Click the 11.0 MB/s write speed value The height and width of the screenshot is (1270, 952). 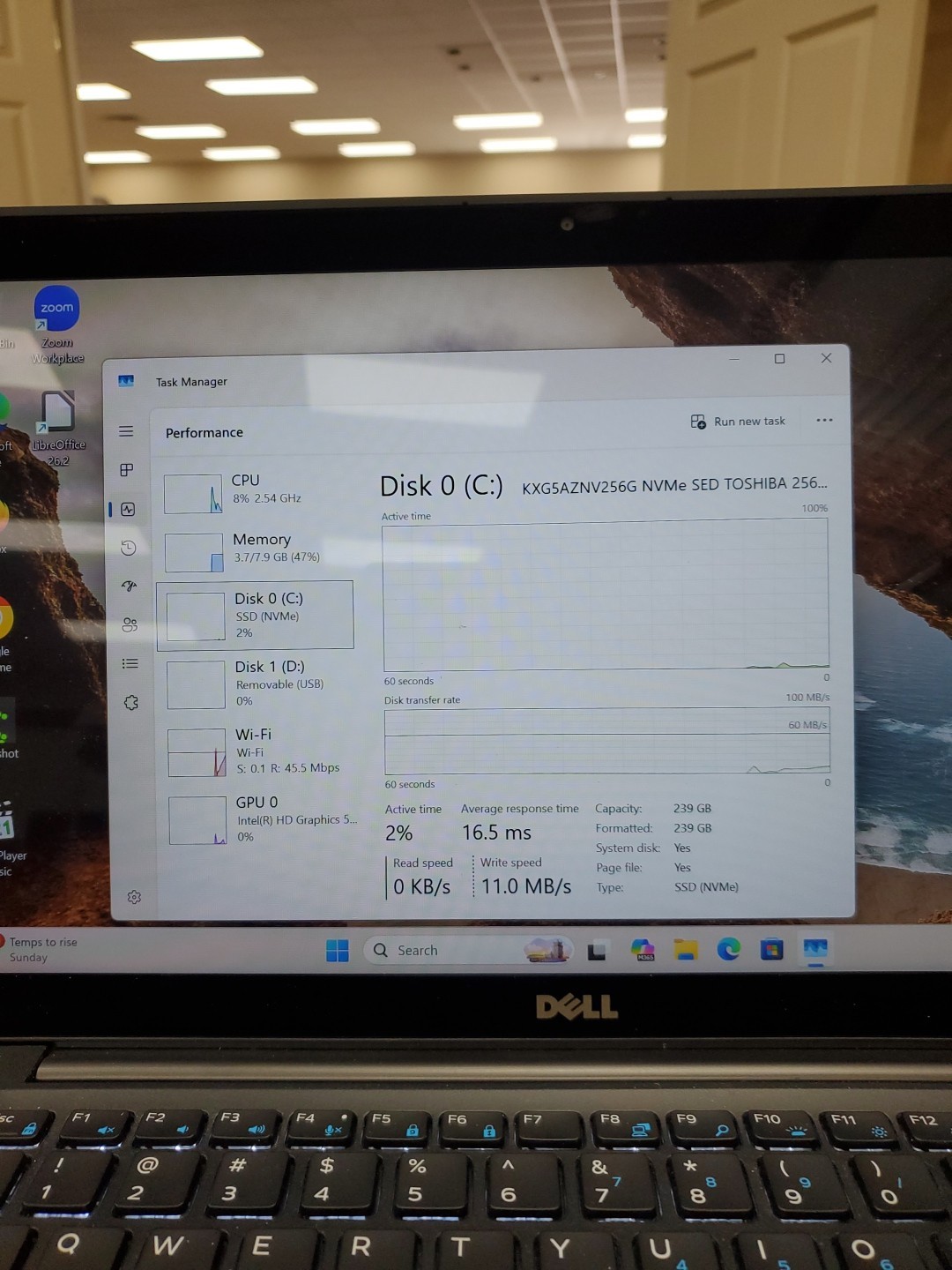[x=526, y=886]
